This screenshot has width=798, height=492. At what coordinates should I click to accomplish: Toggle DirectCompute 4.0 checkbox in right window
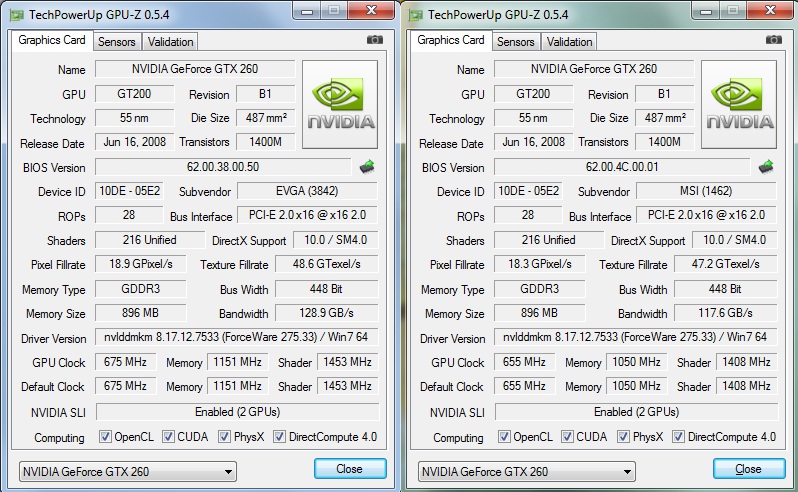[678, 437]
